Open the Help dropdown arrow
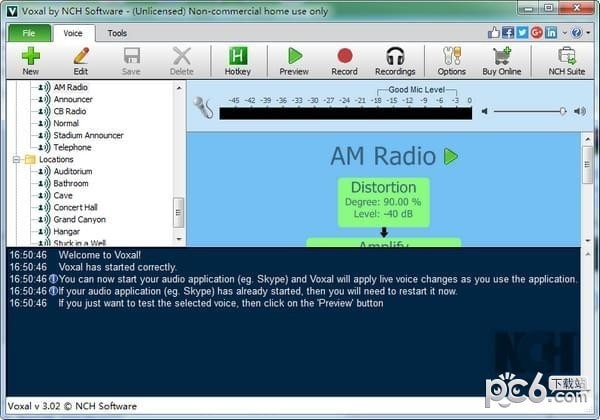 [588, 33]
